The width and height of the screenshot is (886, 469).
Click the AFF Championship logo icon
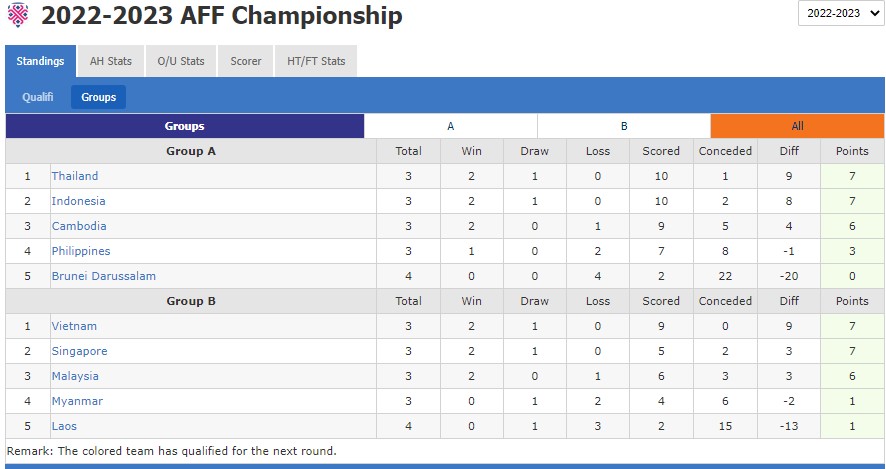pos(18,15)
